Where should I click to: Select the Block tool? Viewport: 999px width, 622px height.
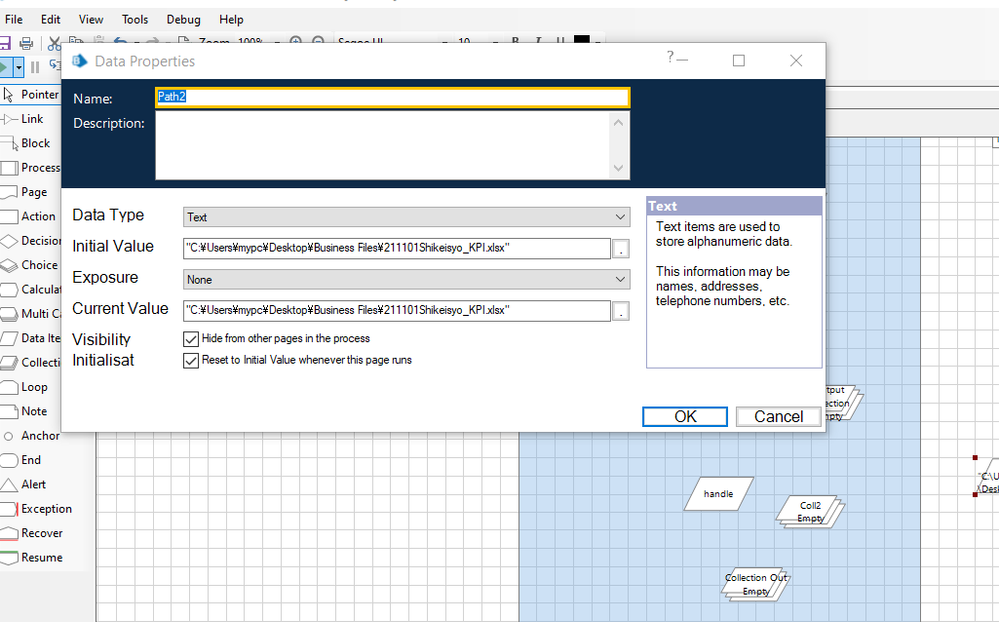pos(35,143)
